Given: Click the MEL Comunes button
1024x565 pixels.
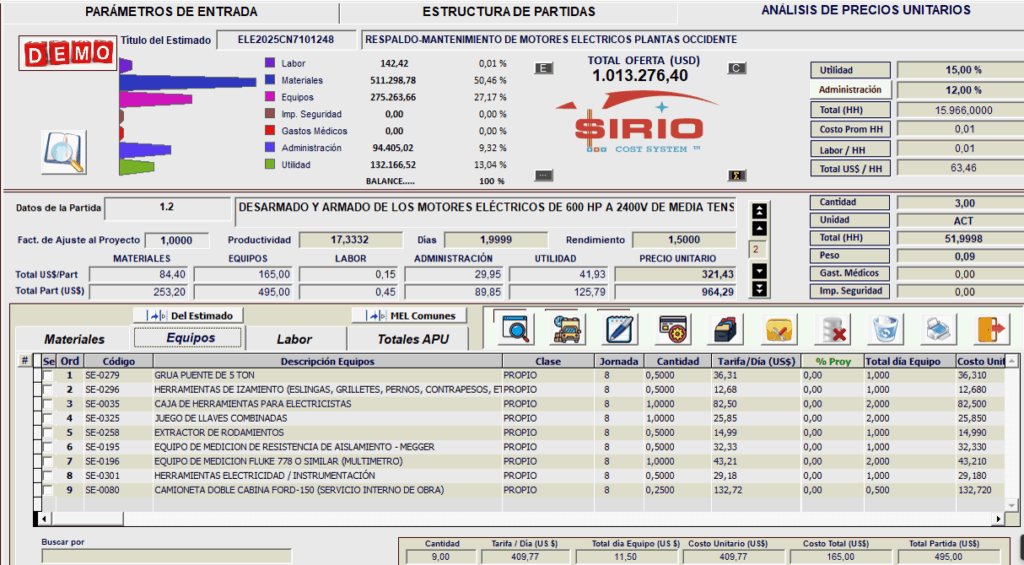Looking at the screenshot, I should coord(410,315).
